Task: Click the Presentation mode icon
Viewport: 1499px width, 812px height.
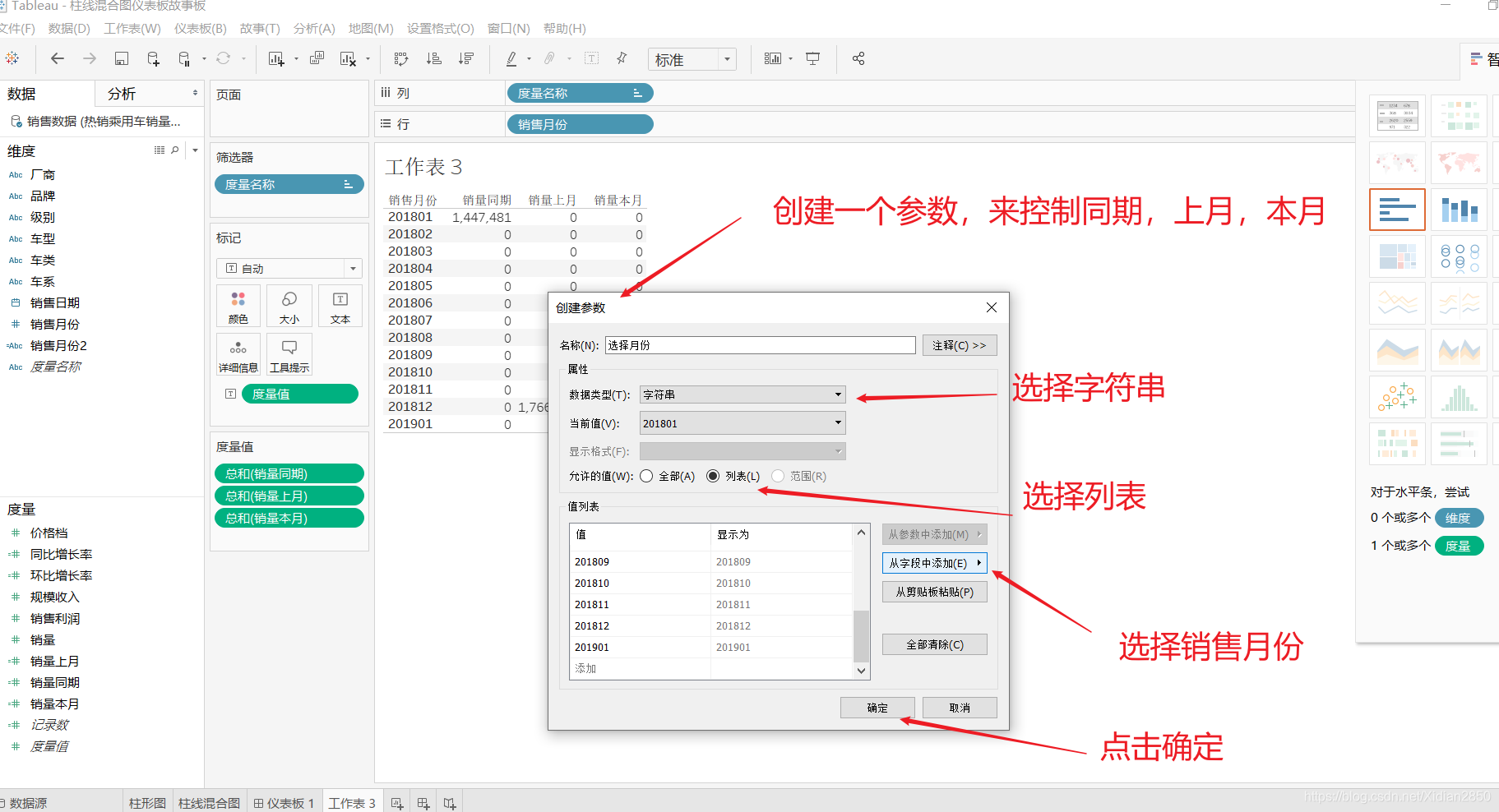Action: click(x=812, y=58)
